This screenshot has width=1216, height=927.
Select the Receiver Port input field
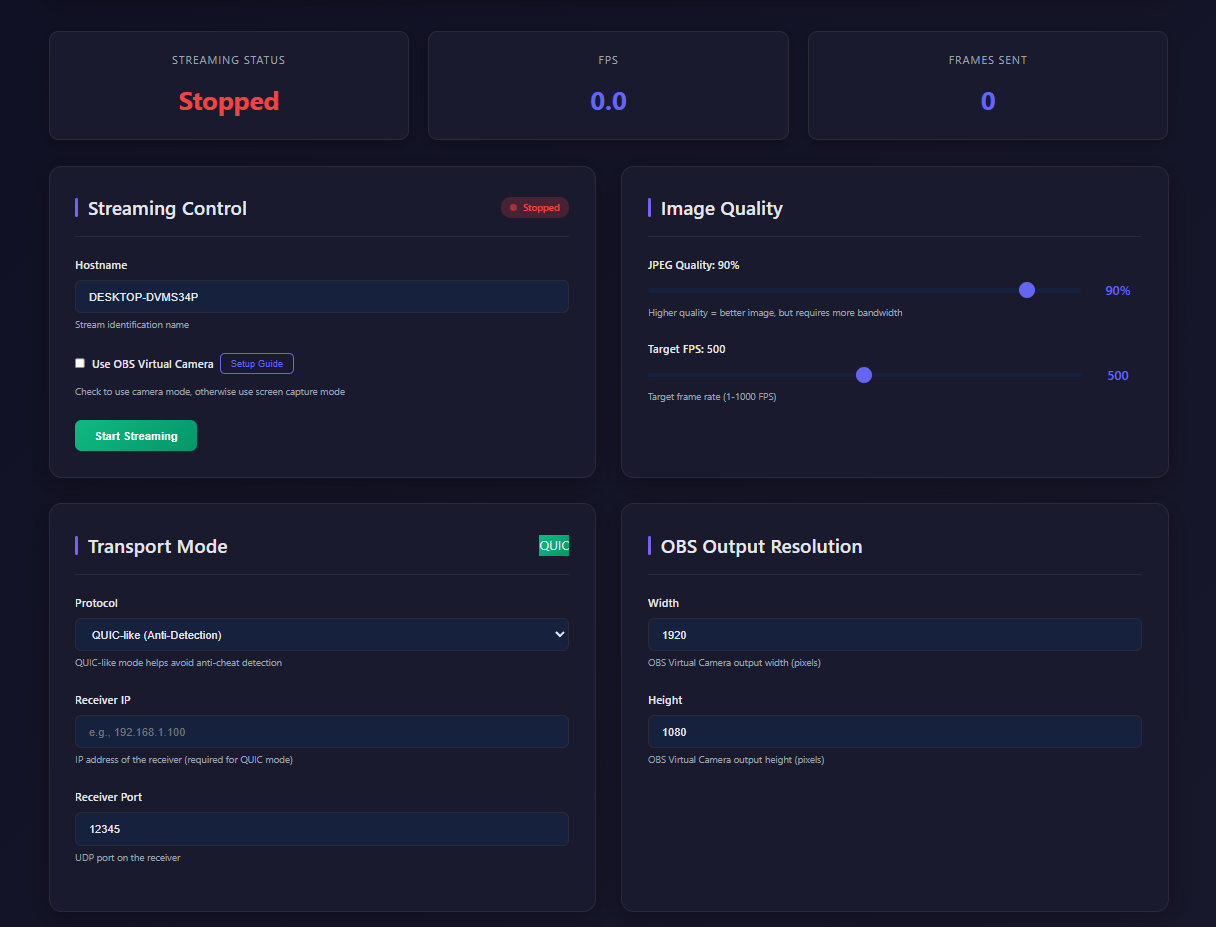pyautogui.click(x=321, y=829)
